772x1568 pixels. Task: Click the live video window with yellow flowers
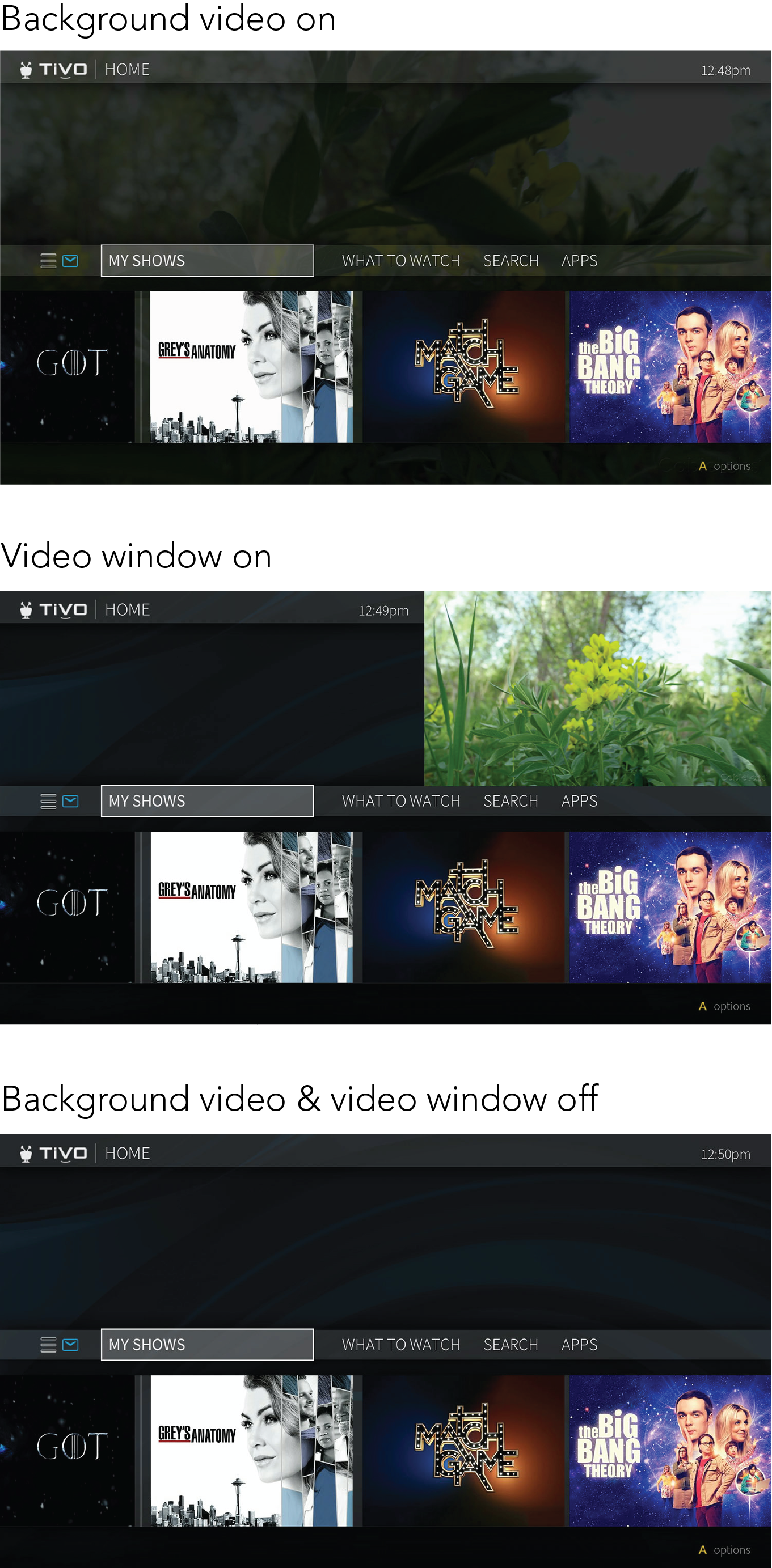coord(598,688)
